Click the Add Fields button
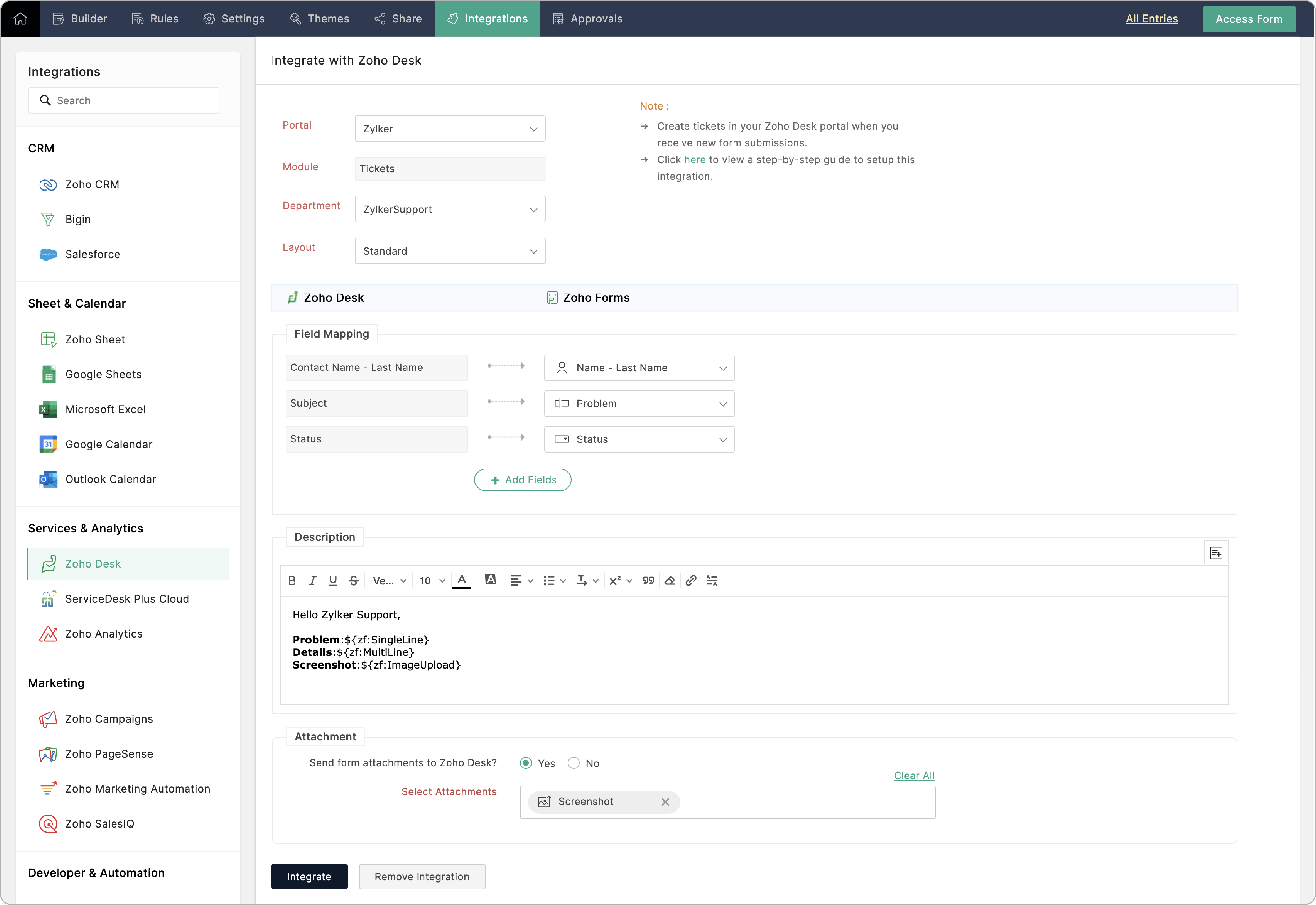 click(522, 480)
